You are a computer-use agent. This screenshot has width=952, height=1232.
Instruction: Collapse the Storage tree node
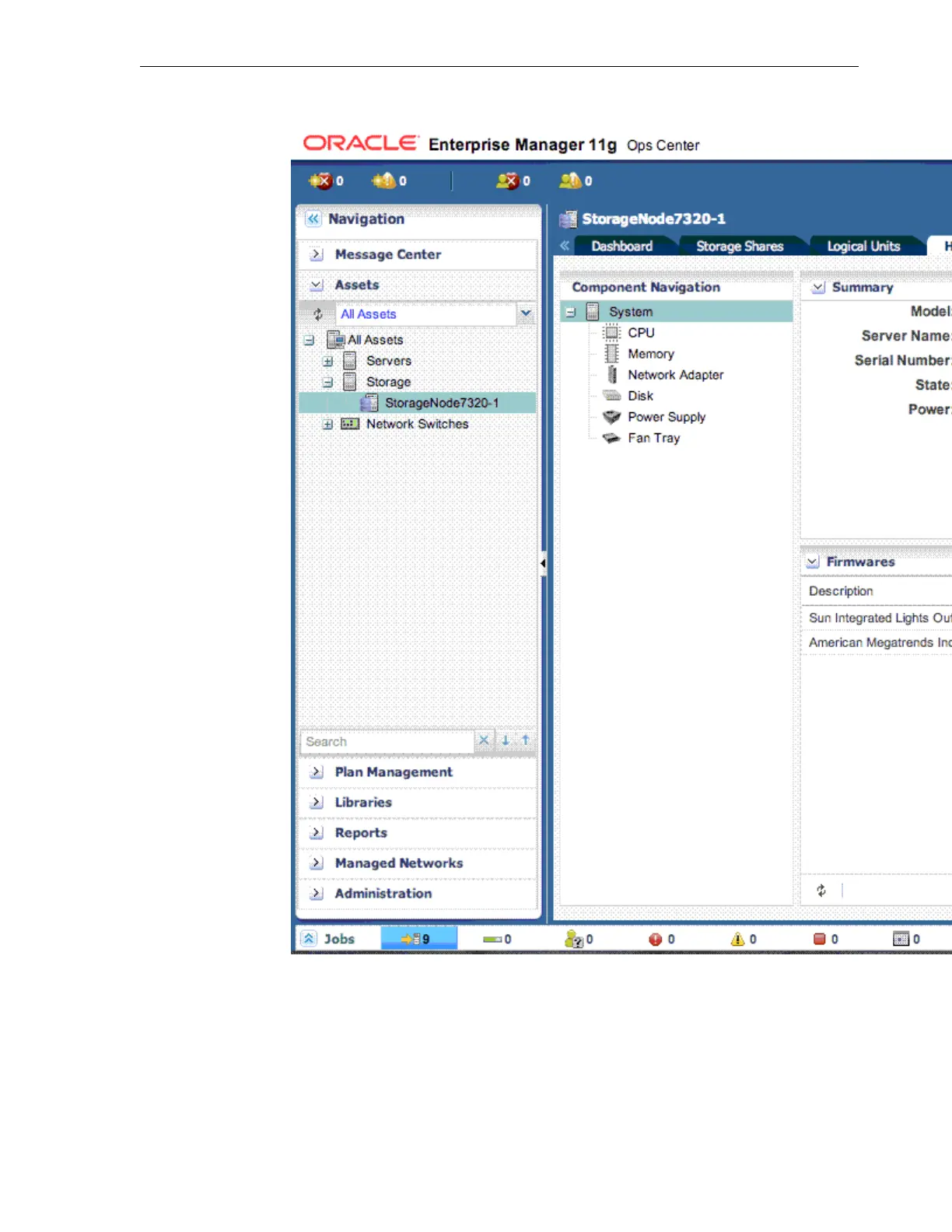click(x=327, y=383)
